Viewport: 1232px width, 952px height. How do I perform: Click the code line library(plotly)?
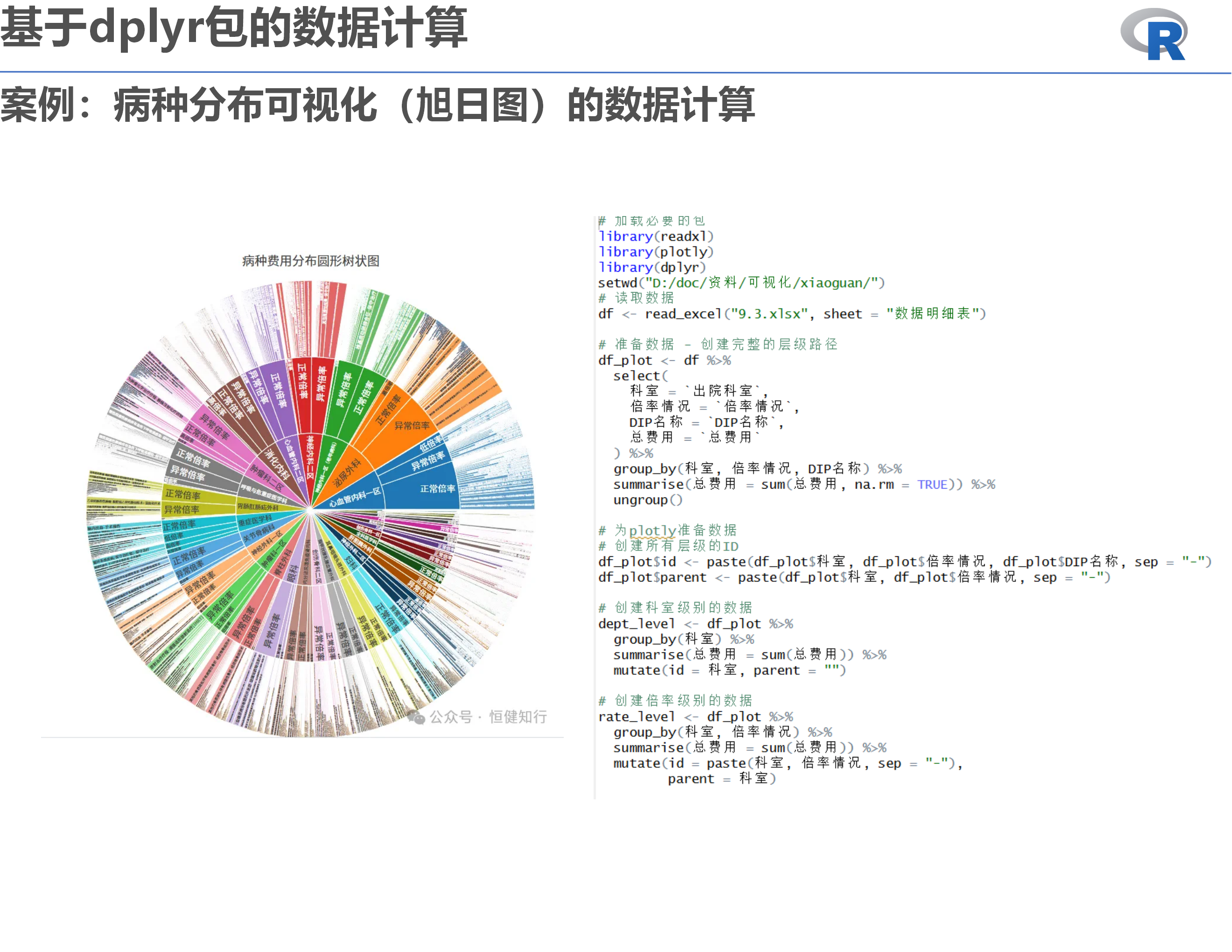656,252
